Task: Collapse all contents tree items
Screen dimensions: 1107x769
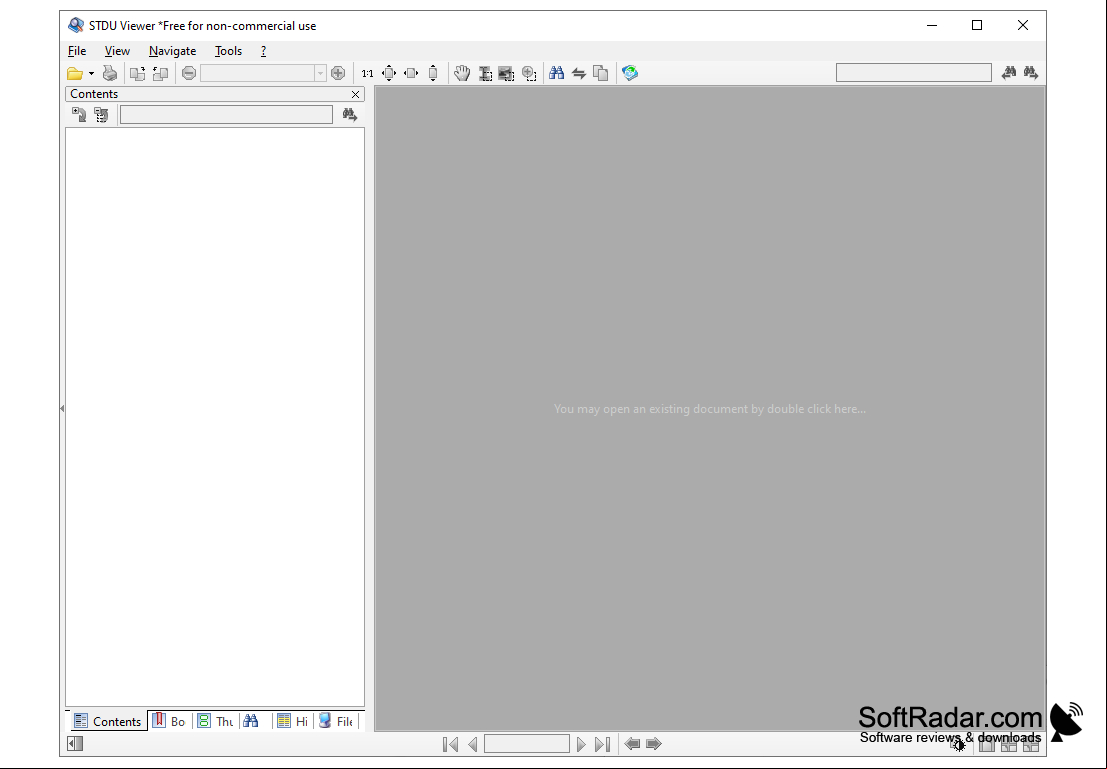Action: pos(102,114)
